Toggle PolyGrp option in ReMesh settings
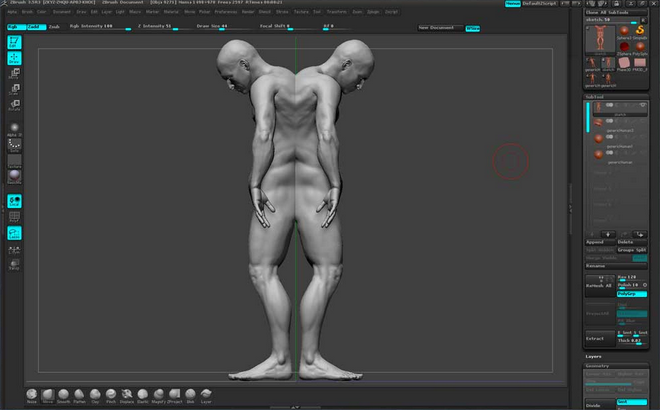 (632, 294)
